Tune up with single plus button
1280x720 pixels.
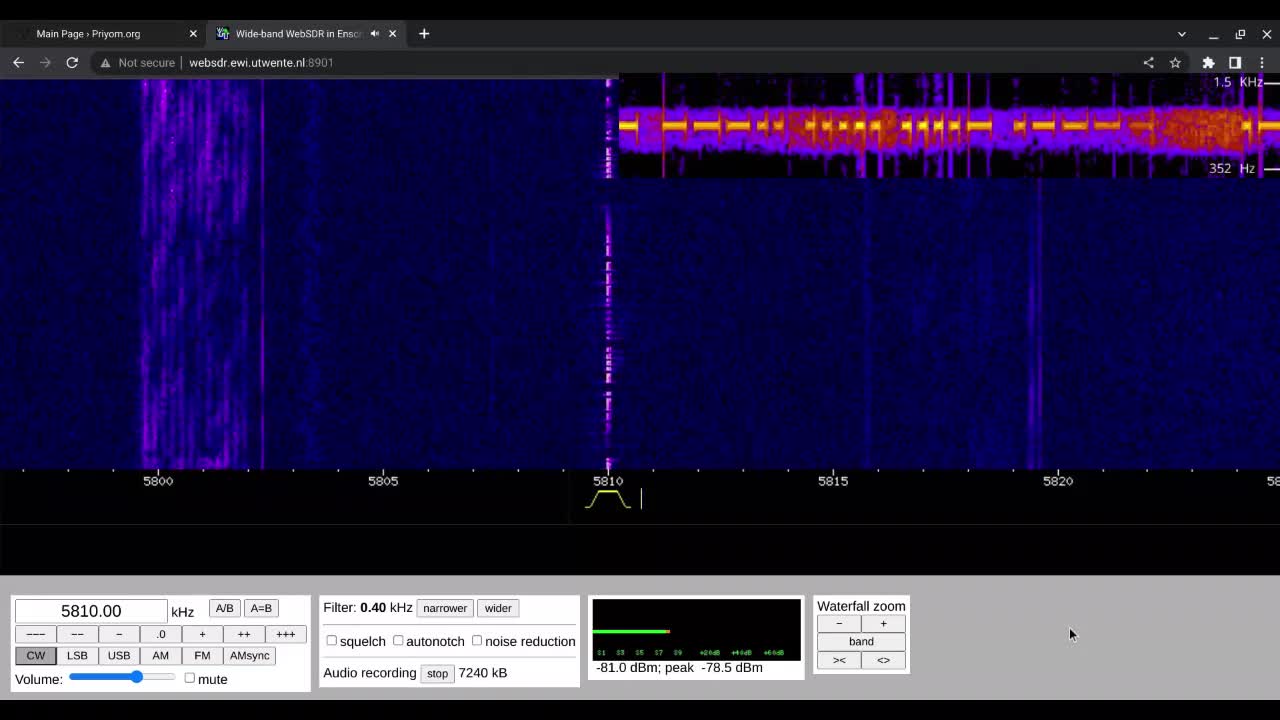(x=202, y=634)
